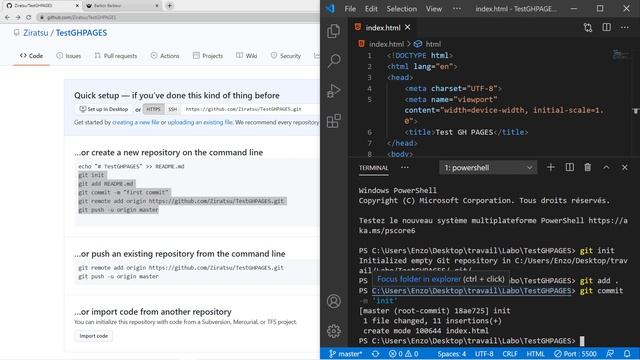The image size is (640, 360).
Task: Open terminal panel overflow ellipsis
Action: 404,167
